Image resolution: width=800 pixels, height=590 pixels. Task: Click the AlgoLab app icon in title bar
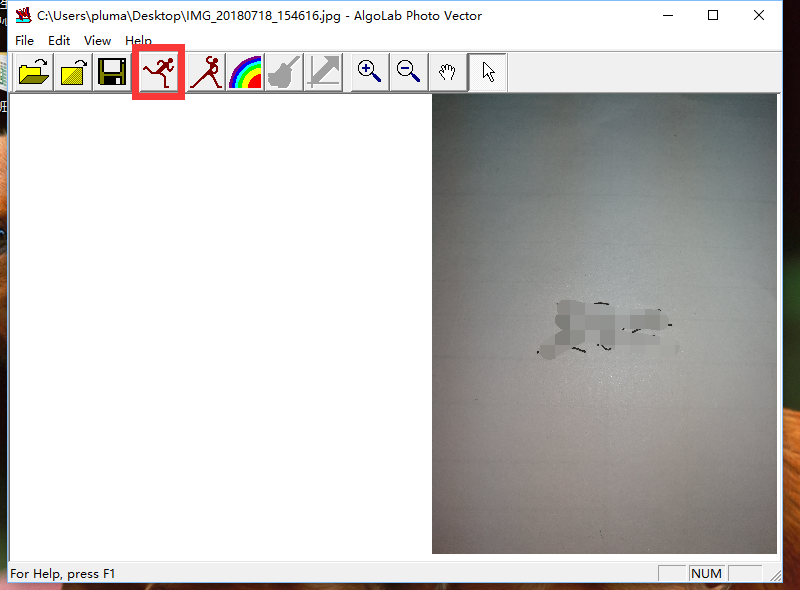22,15
